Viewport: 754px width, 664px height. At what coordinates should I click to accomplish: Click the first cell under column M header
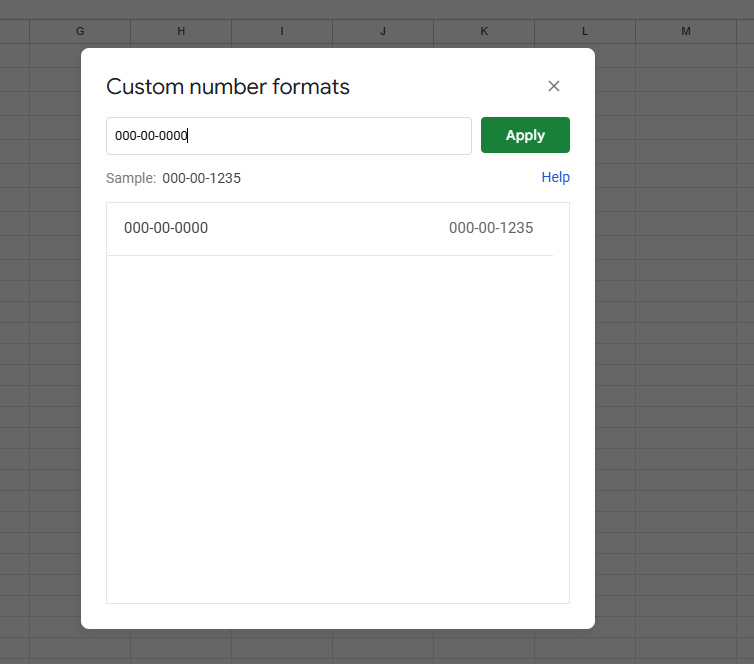[x=686, y=55]
